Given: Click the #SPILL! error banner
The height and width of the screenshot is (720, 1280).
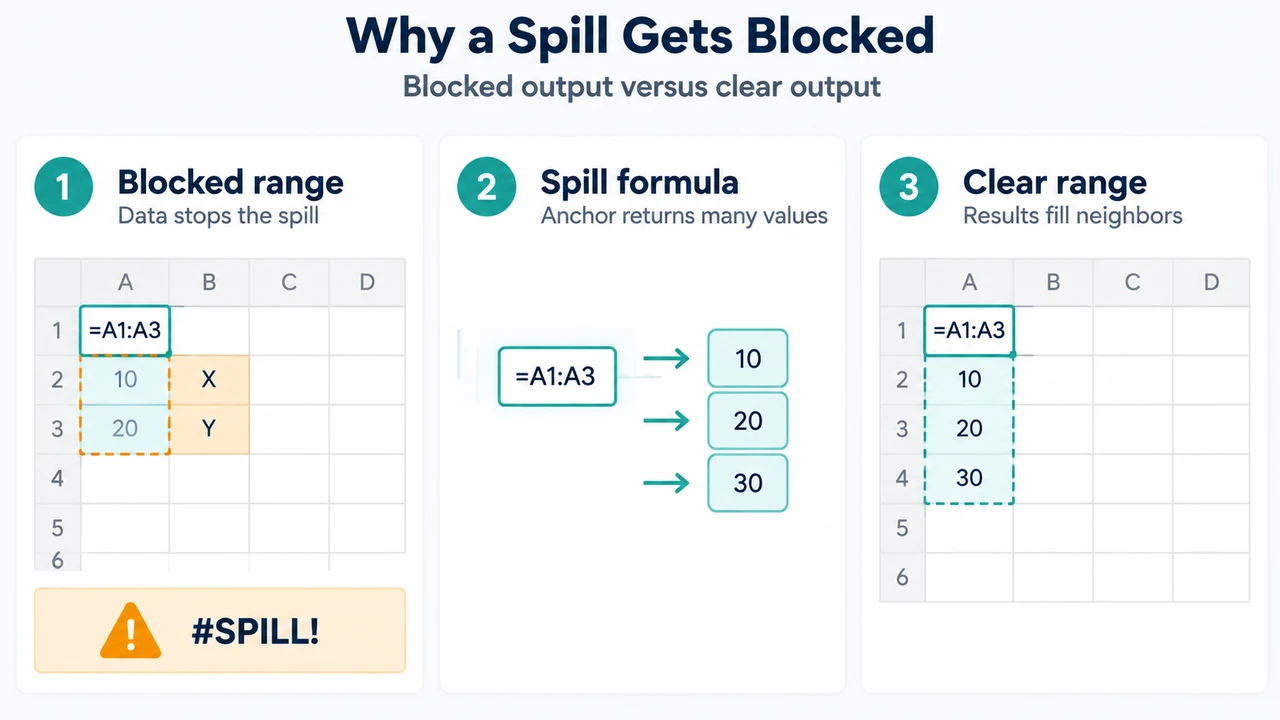Looking at the screenshot, I should [220, 630].
